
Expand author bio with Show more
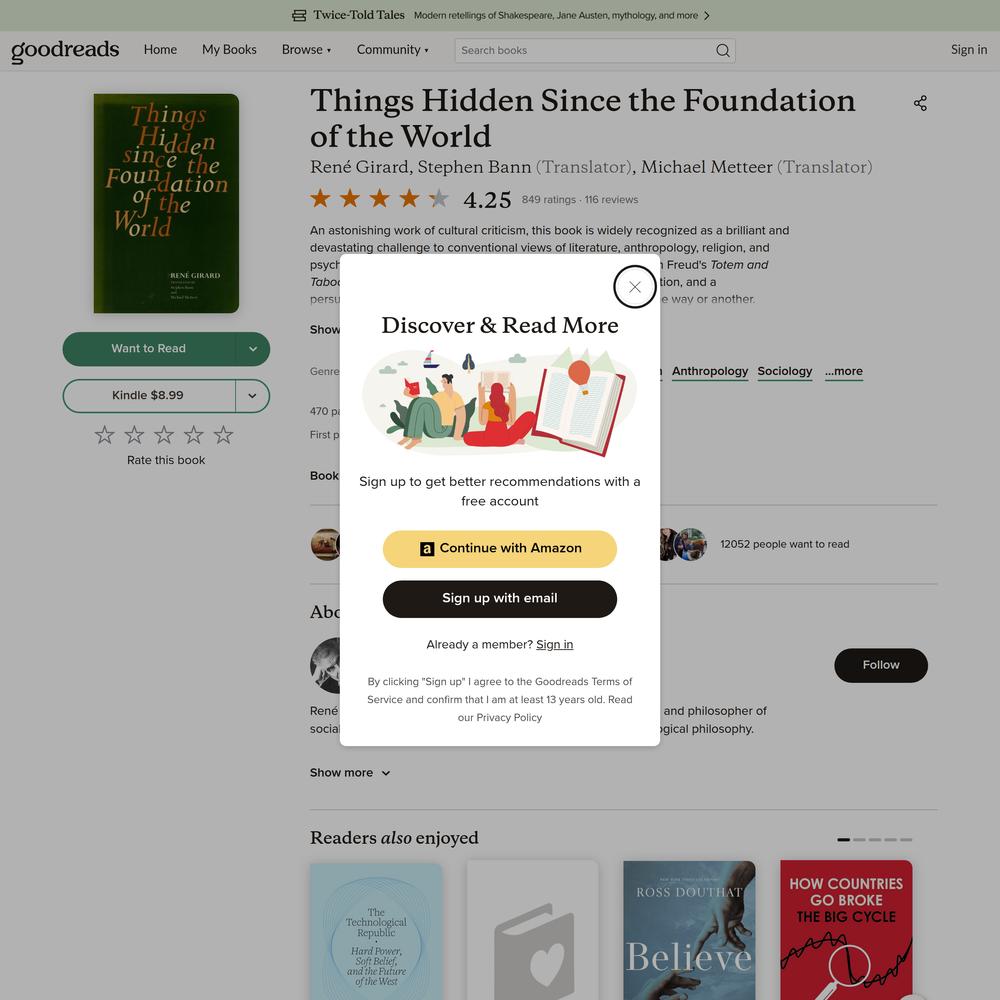(349, 772)
